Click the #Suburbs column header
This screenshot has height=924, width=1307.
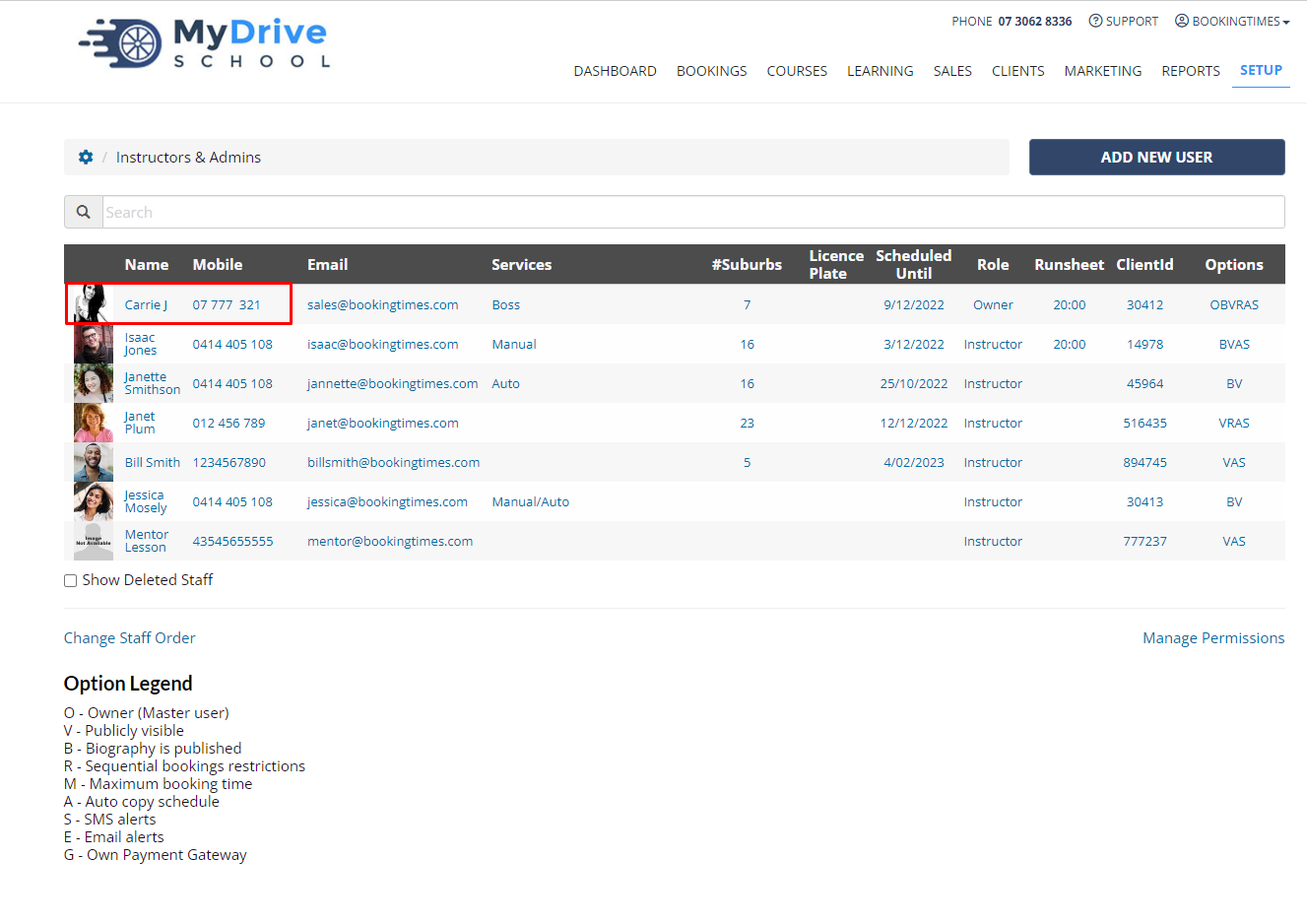[747, 264]
